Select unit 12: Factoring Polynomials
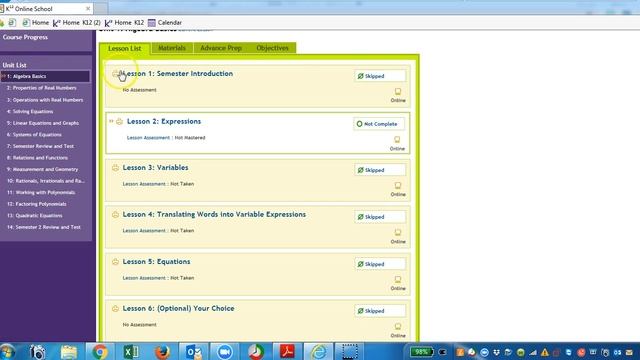Screen dimensions: 640x360 [x=37, y=204]
